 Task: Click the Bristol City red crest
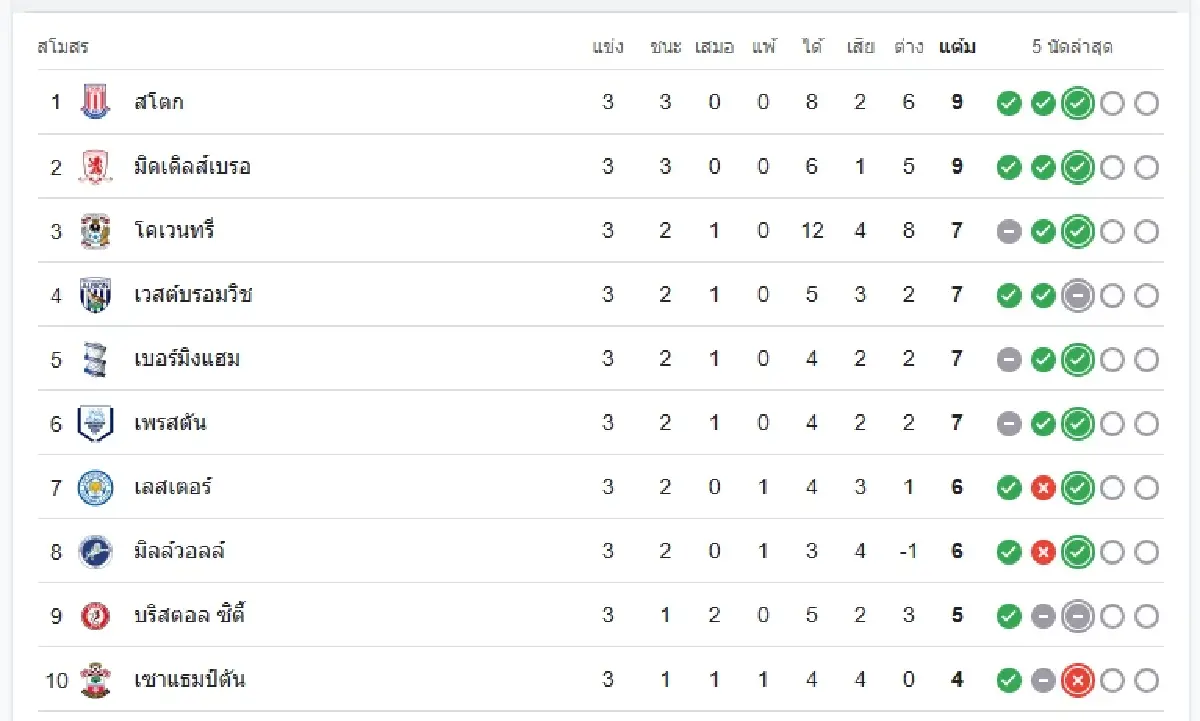[94, 616]
